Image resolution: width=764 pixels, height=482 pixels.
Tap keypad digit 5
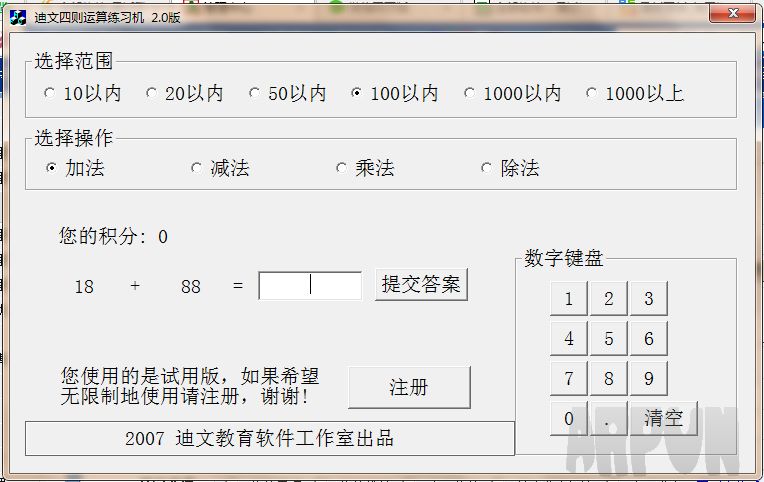[609, 338]
